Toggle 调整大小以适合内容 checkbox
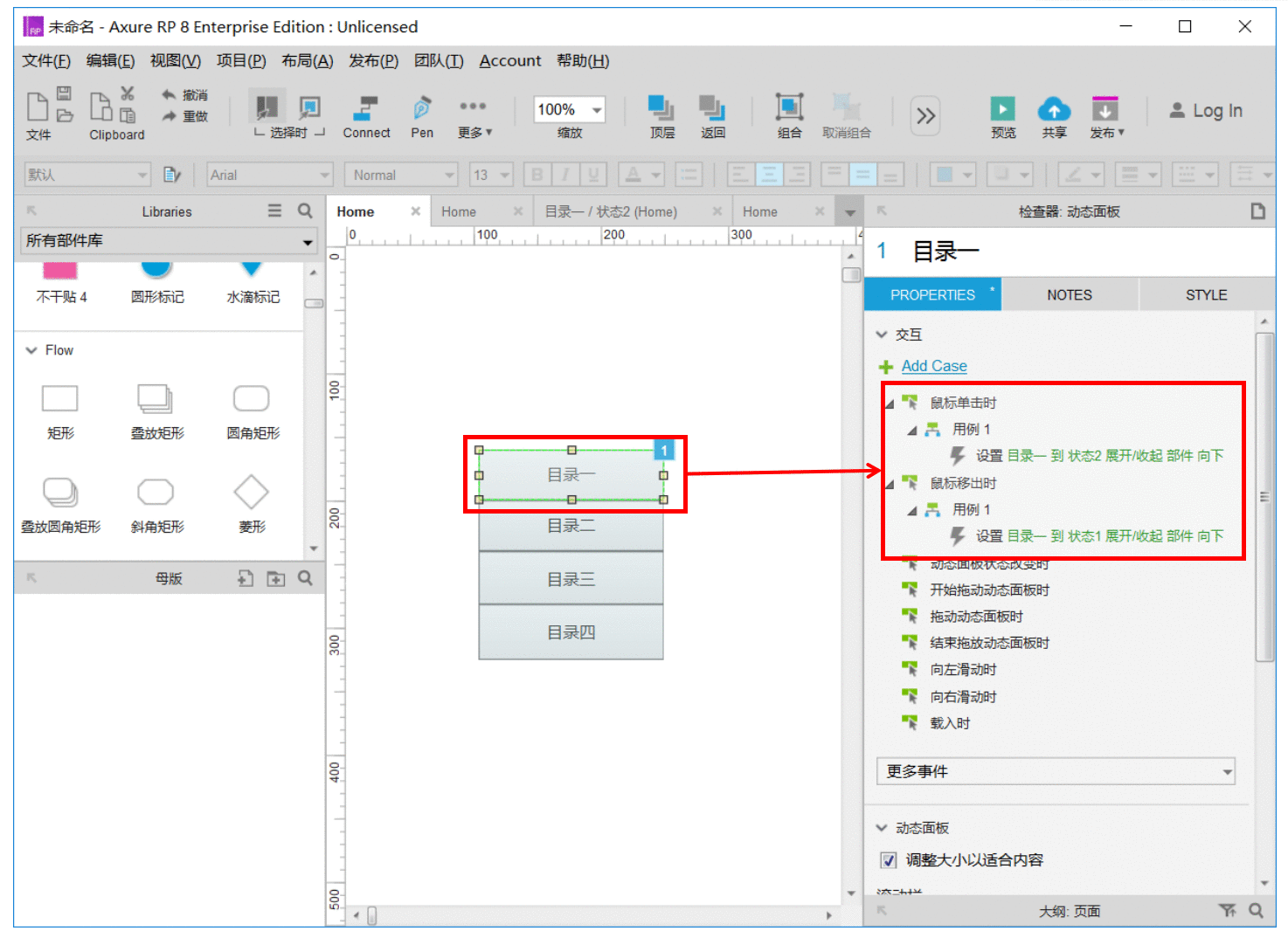Screen dimensions: 1288x938 [889, 860]
